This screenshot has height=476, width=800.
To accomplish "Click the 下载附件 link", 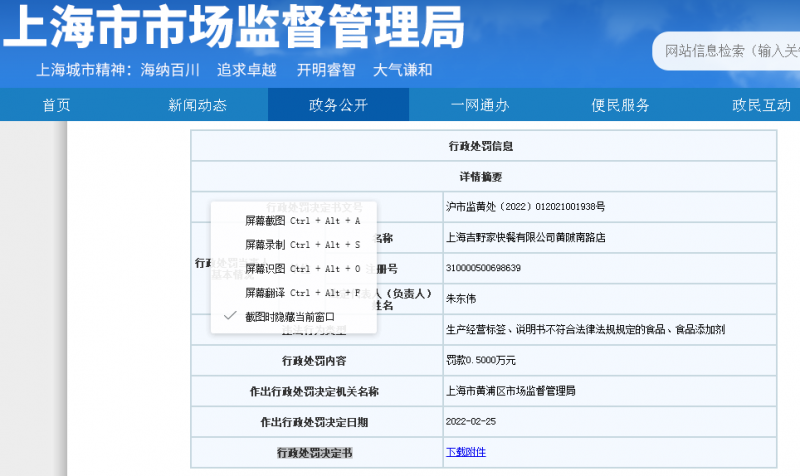I will [x=466, y=452].
